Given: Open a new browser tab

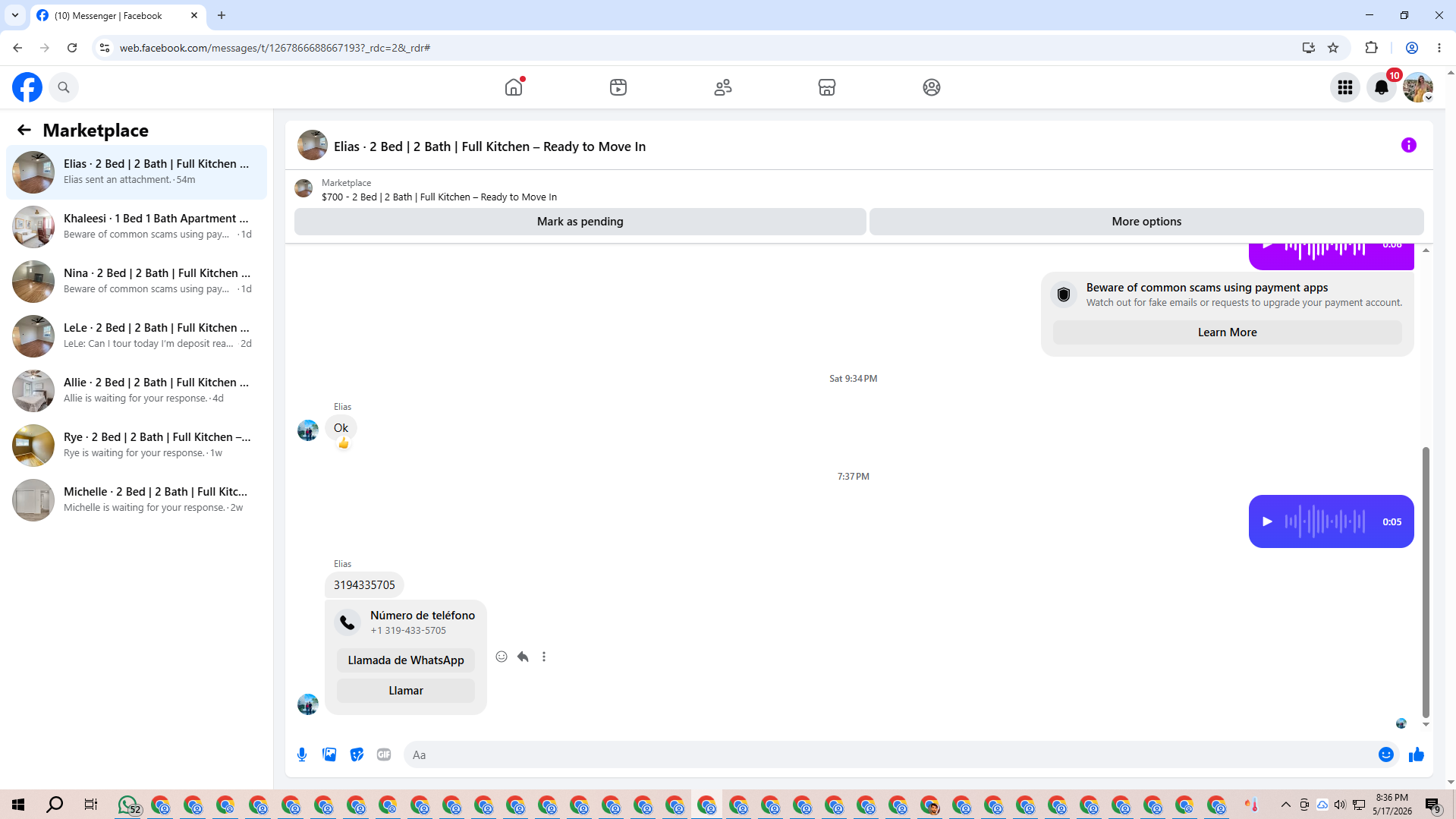Looking at the screenshot, I should [x=222, y=15].
